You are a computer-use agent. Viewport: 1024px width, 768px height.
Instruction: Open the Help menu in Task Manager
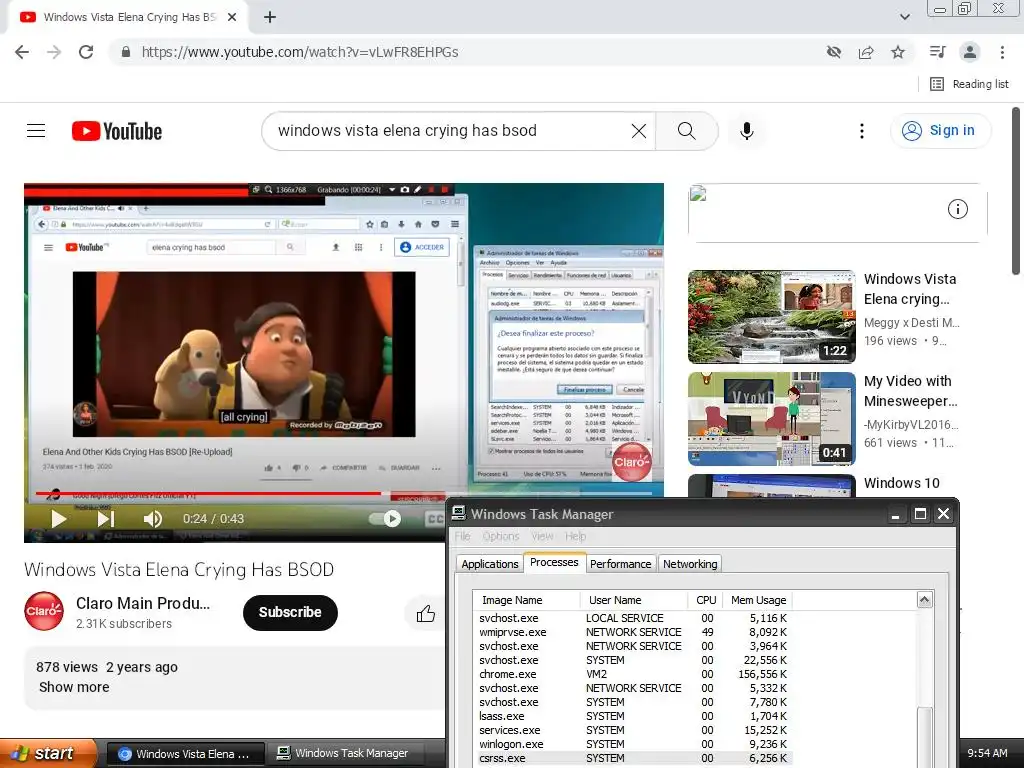coord(575,536)
